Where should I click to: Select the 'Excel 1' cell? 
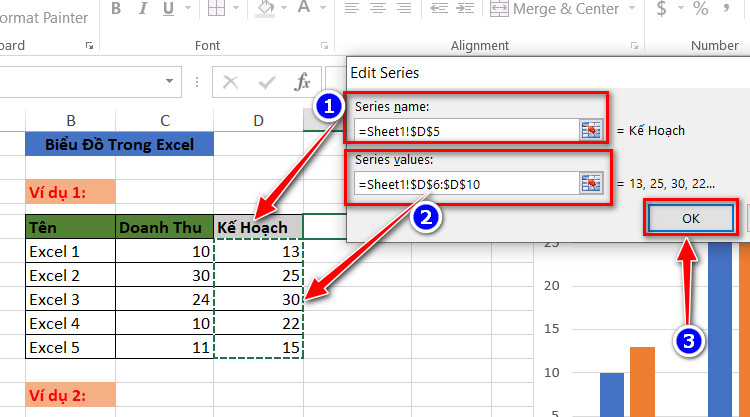[70, 251]
